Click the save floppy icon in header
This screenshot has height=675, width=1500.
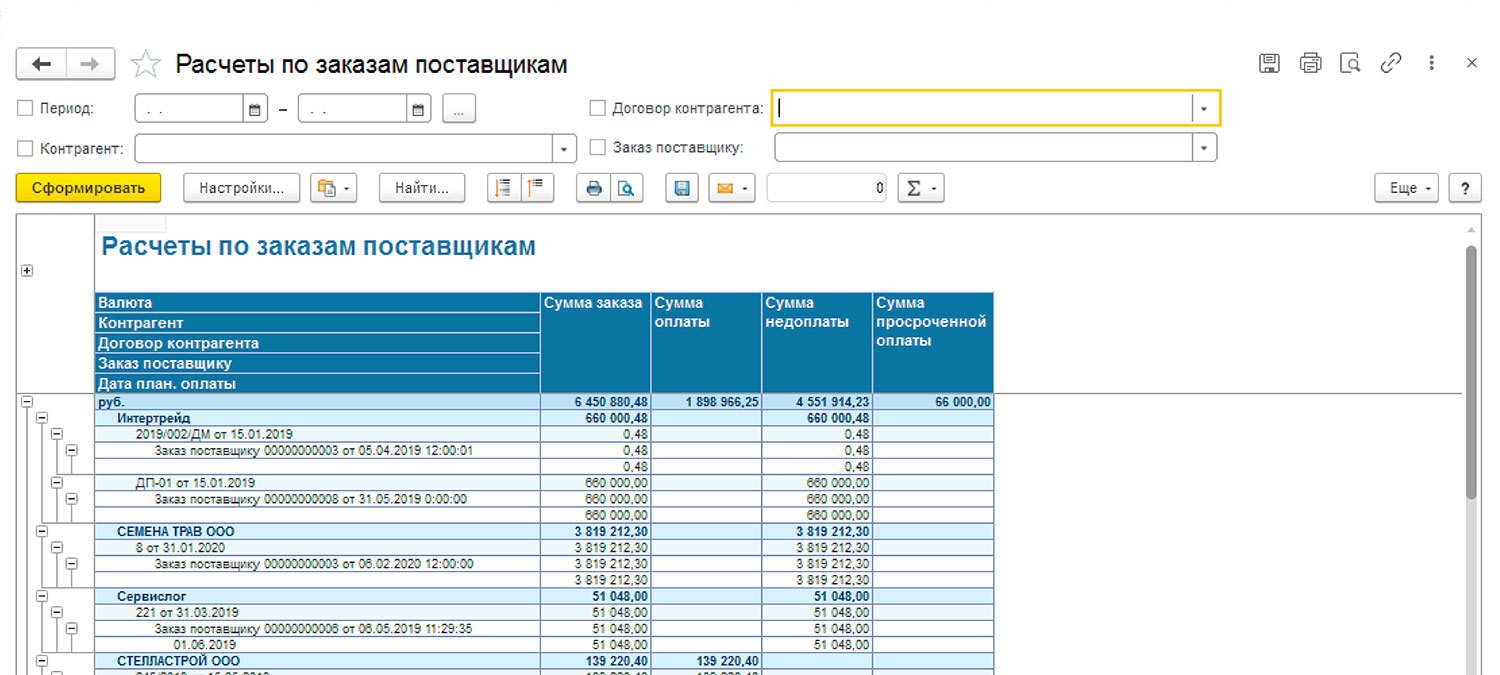[x=1269, y=63]
